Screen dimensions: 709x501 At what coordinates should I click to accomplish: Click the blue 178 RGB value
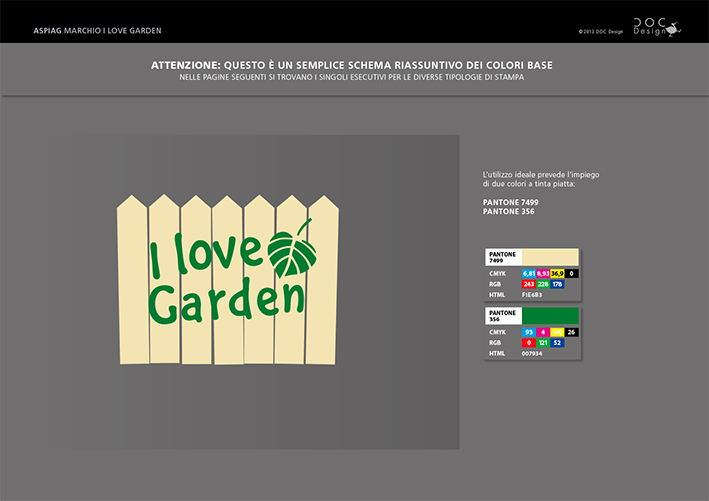pyautogui.click(x=557, y=284)
